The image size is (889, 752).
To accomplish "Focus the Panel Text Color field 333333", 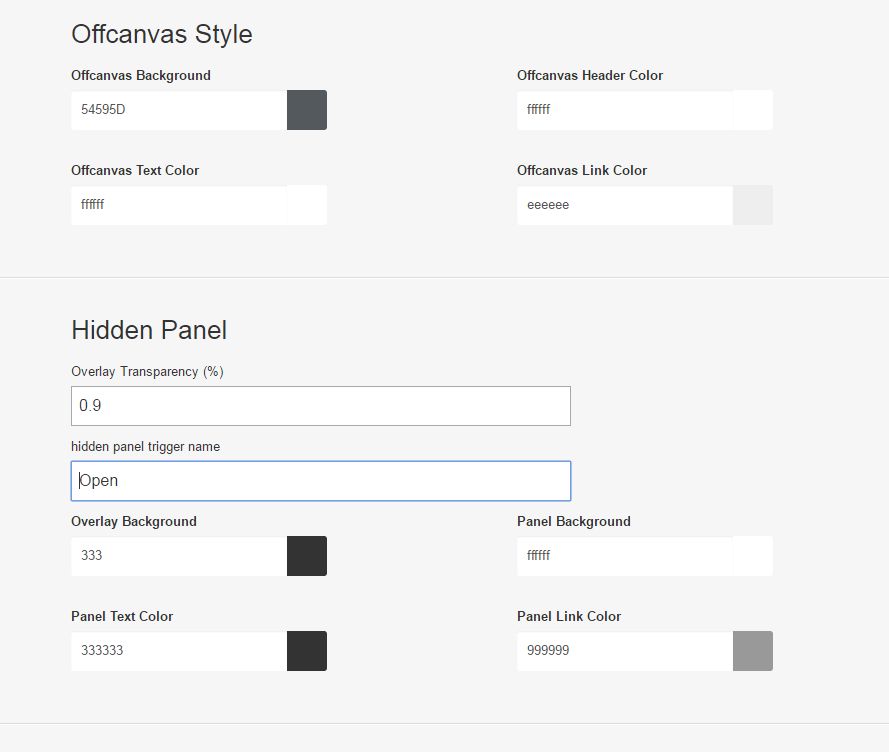I will pos(179,651).
